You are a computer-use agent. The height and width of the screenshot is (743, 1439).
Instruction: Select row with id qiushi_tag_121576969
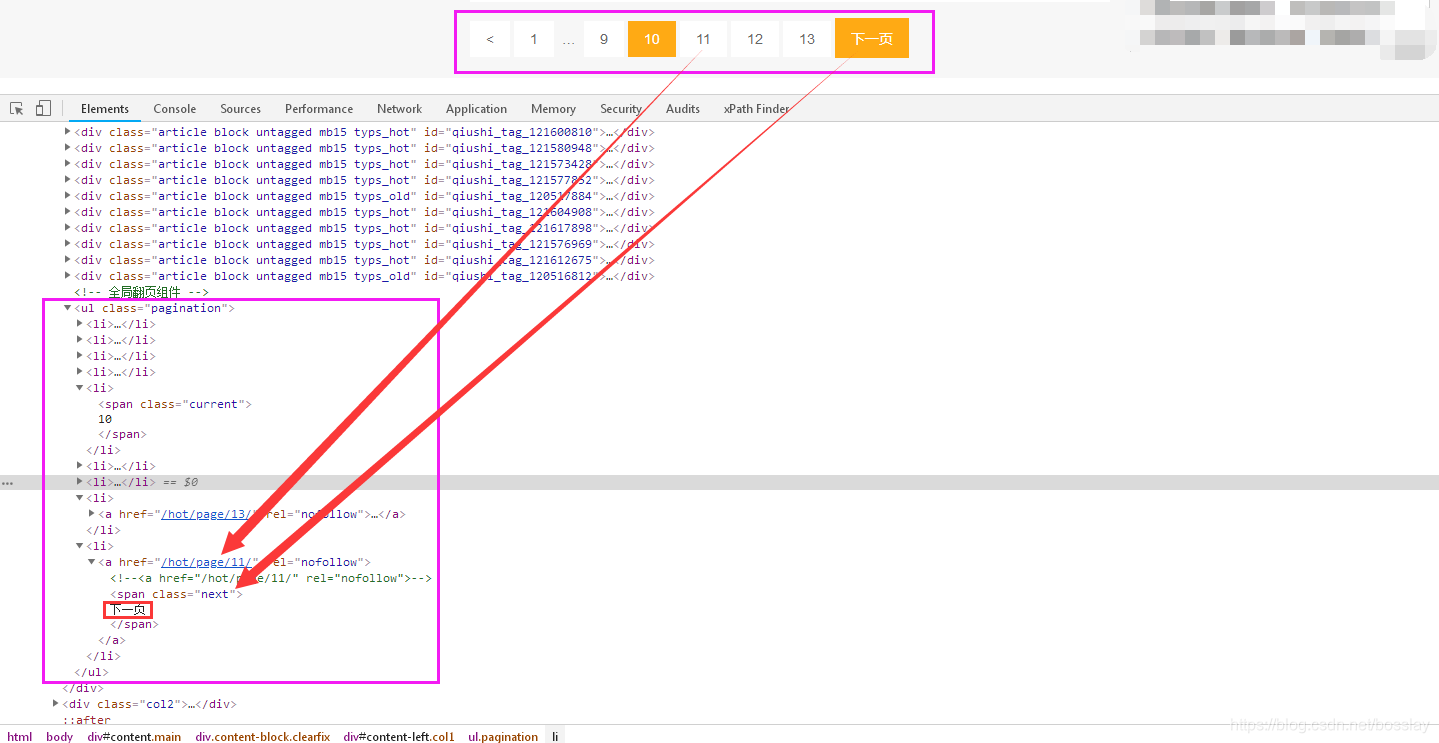(x=364, y=244)
